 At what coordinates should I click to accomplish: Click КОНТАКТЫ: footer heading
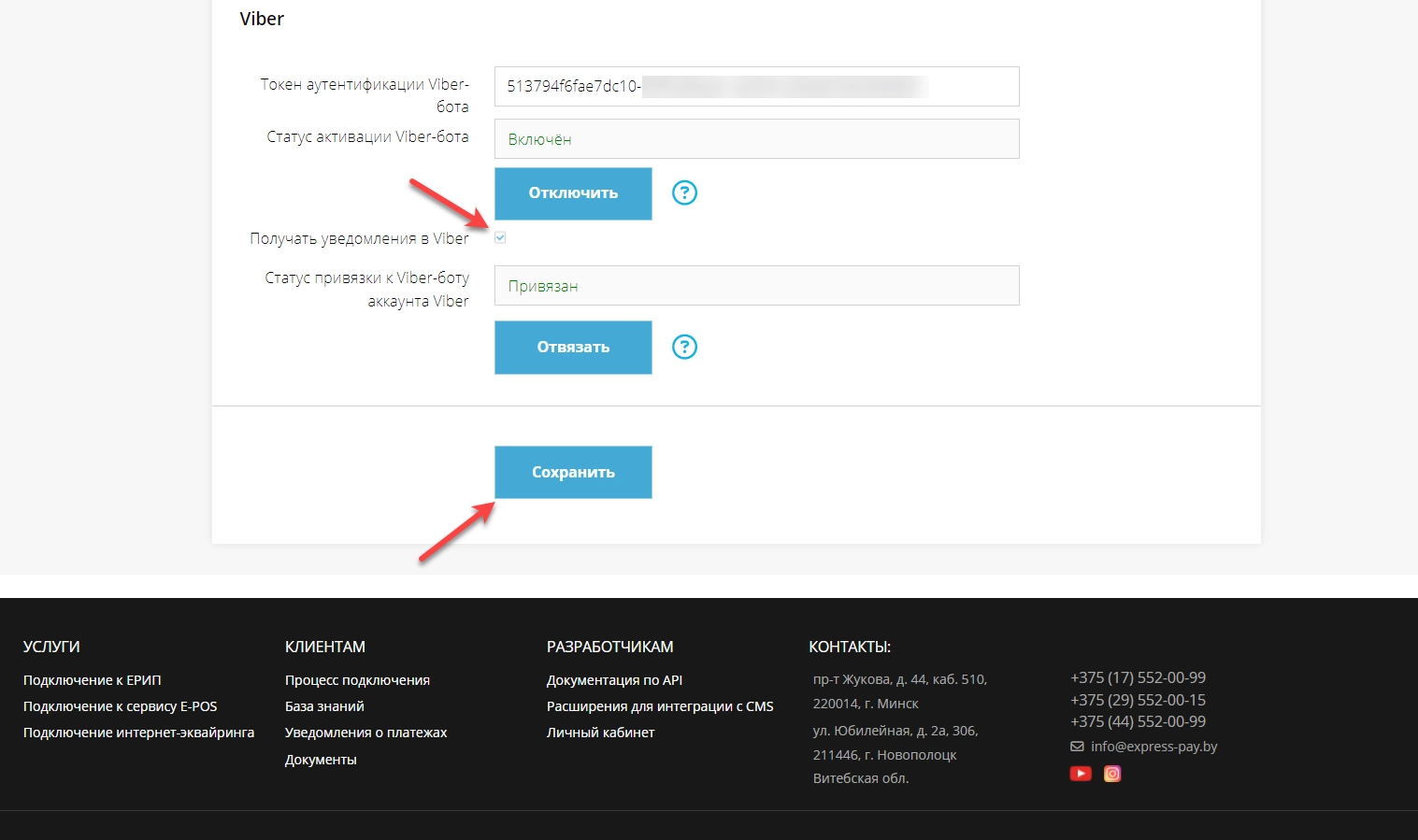(850, 647)
